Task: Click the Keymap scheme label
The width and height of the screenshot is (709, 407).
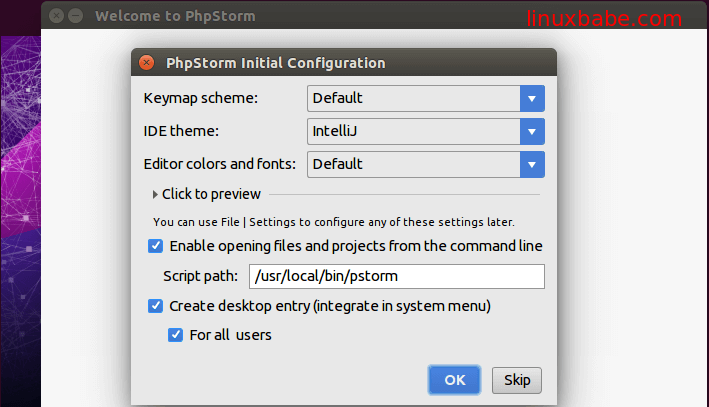Action: [x=201, y=98]
